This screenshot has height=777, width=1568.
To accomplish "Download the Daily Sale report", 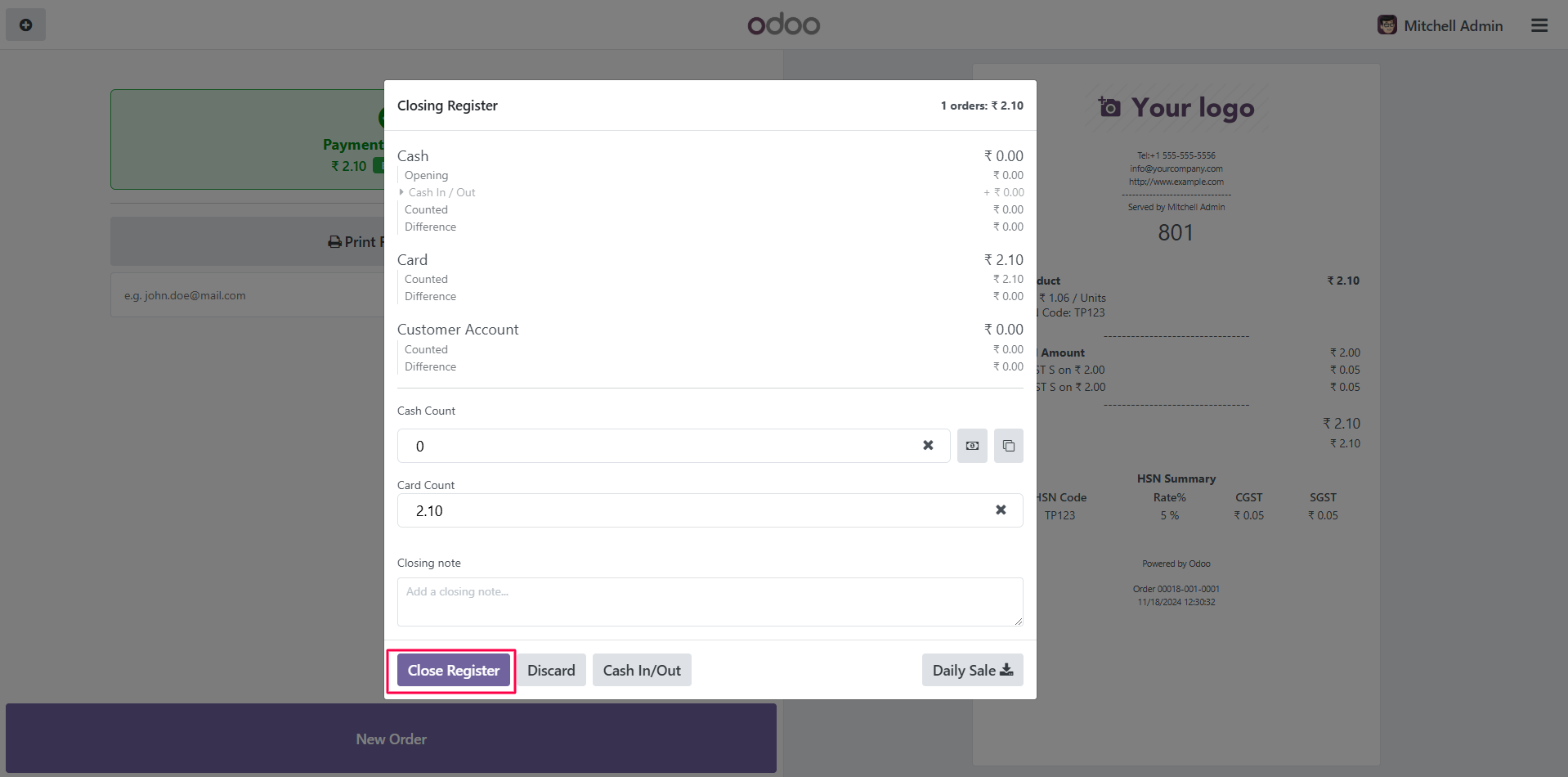I will [972, 671].
